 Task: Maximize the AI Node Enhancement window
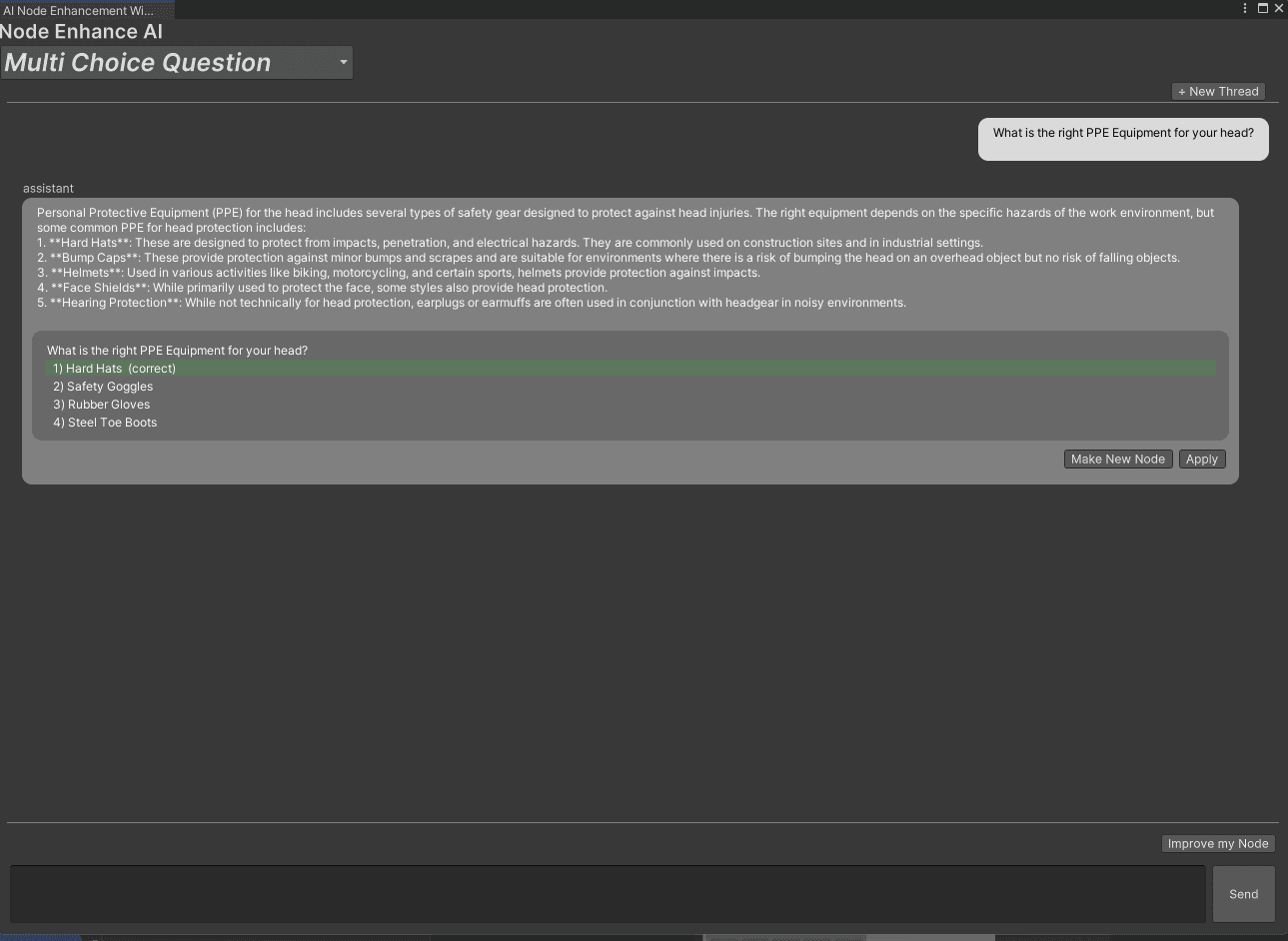1262,8
